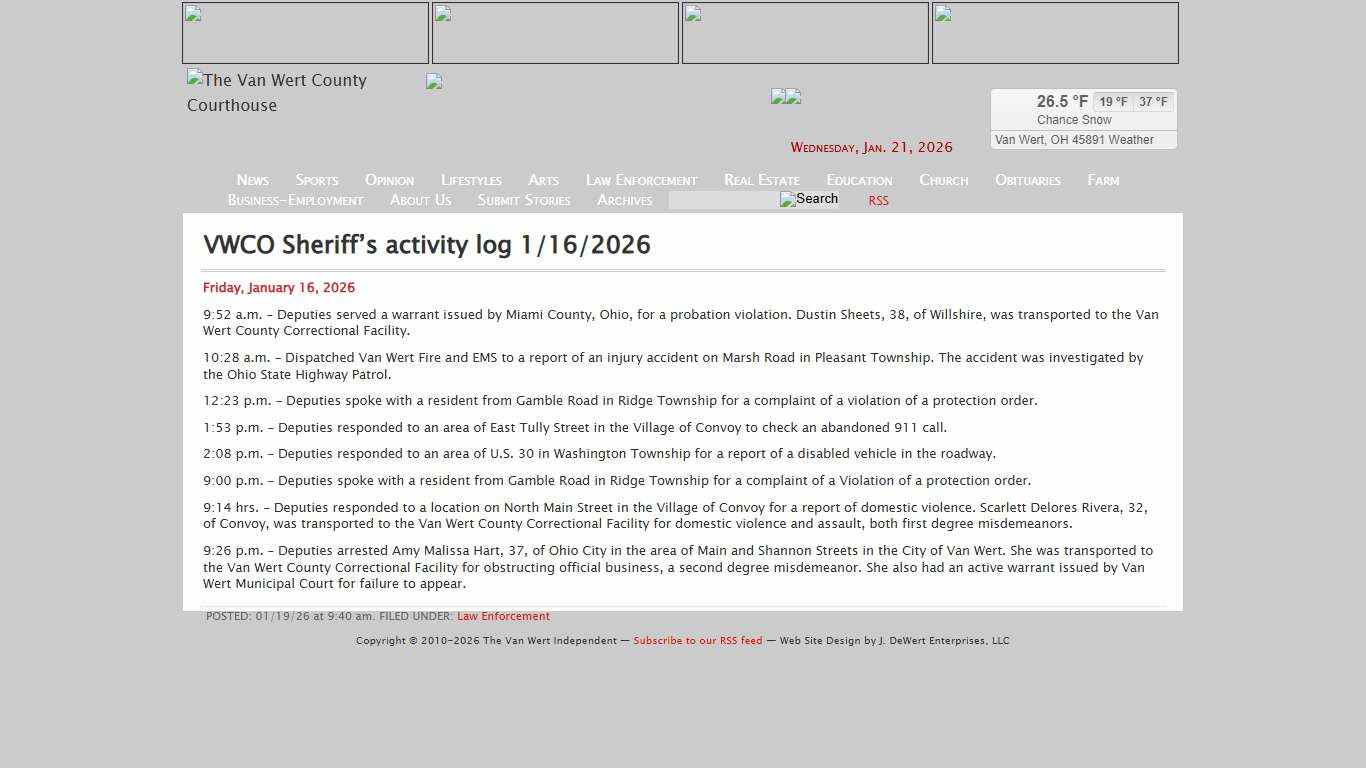Open the Business-Employment section
The height and width of the screenshot is (768, 1366).
[295, 200]
